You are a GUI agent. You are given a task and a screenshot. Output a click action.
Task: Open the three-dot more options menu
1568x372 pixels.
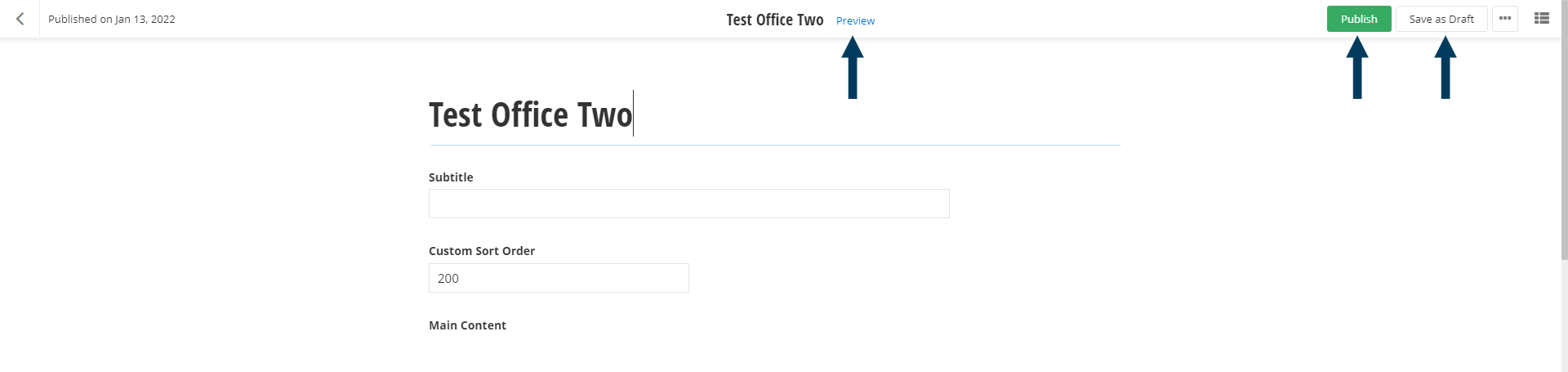(x=1505, y=19)
